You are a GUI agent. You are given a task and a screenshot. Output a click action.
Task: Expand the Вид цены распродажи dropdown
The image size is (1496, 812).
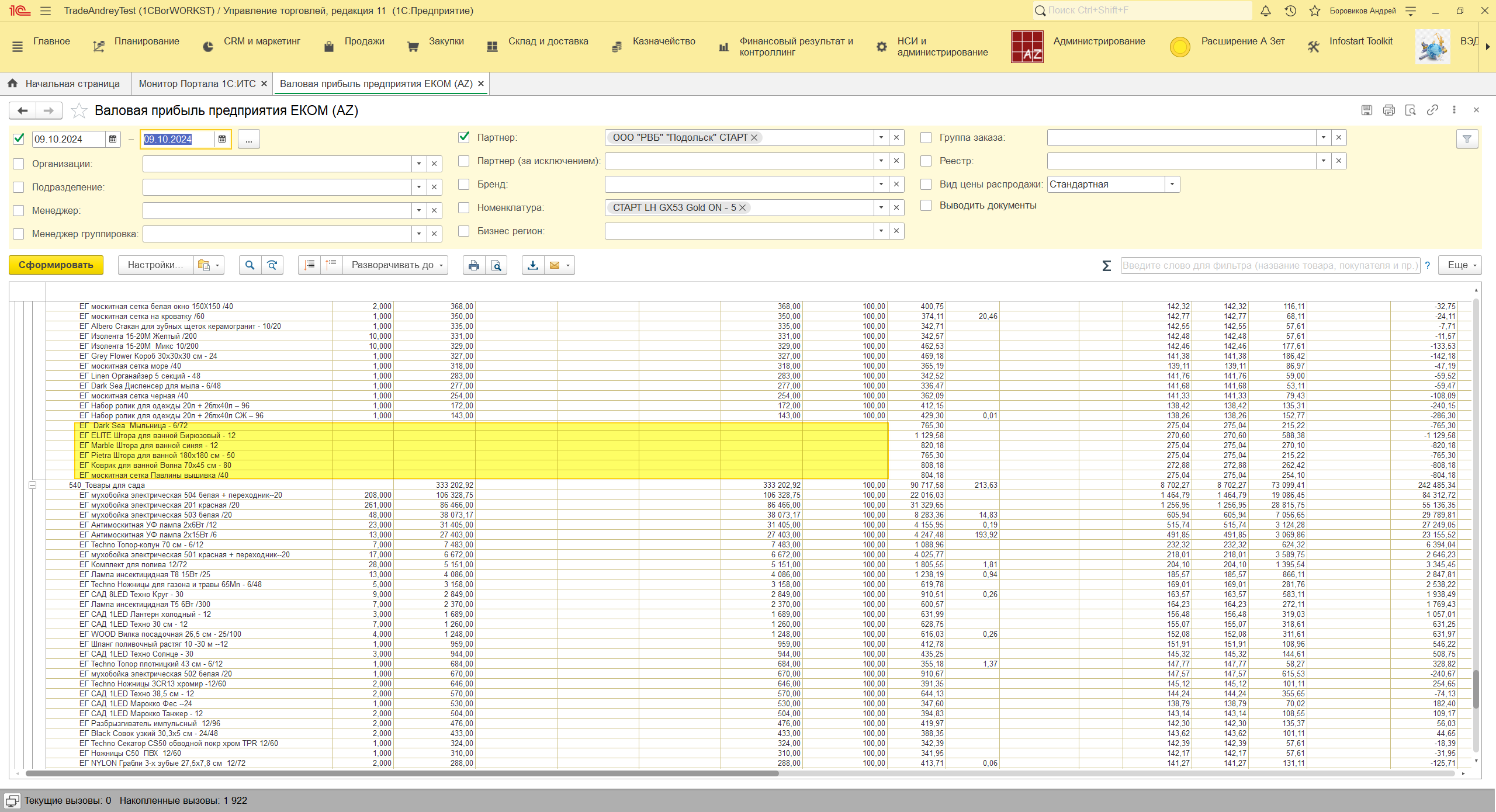(x=1172, y=185)
